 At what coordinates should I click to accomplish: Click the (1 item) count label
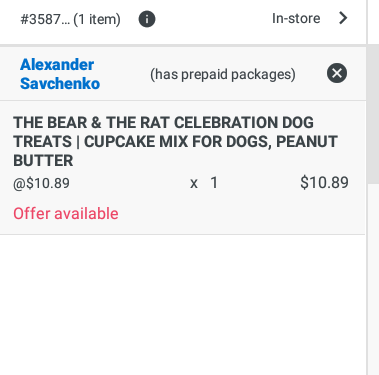click(97, 19)
